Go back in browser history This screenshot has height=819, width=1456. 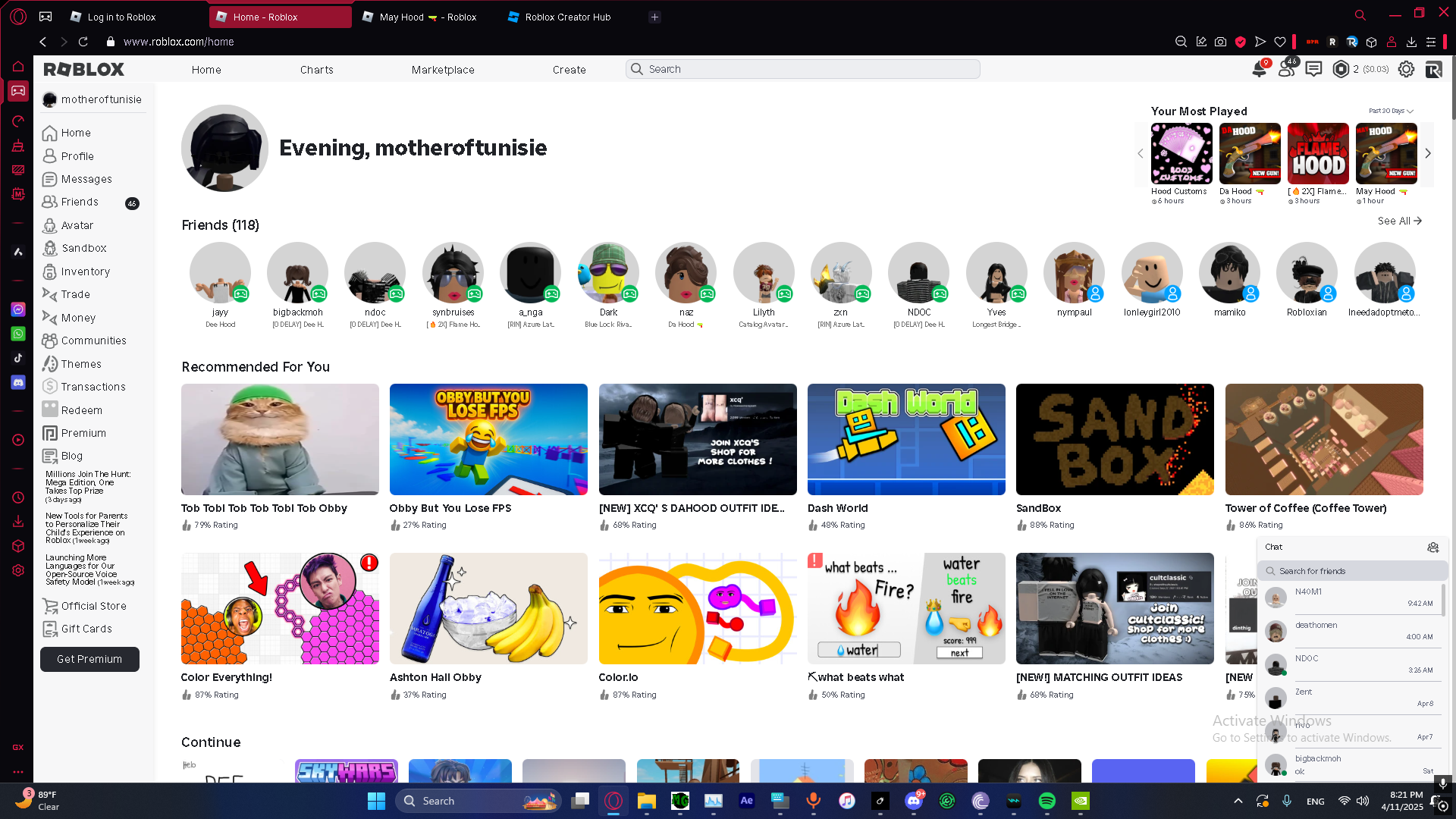[43, 42]
